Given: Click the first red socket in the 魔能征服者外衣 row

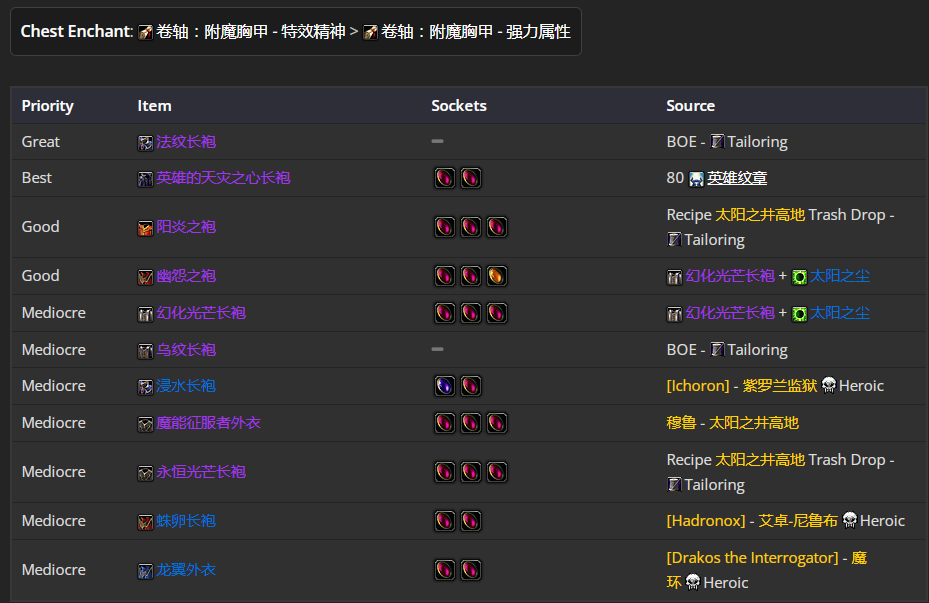Looking at the screenshot, I should (x=444, y=423).
